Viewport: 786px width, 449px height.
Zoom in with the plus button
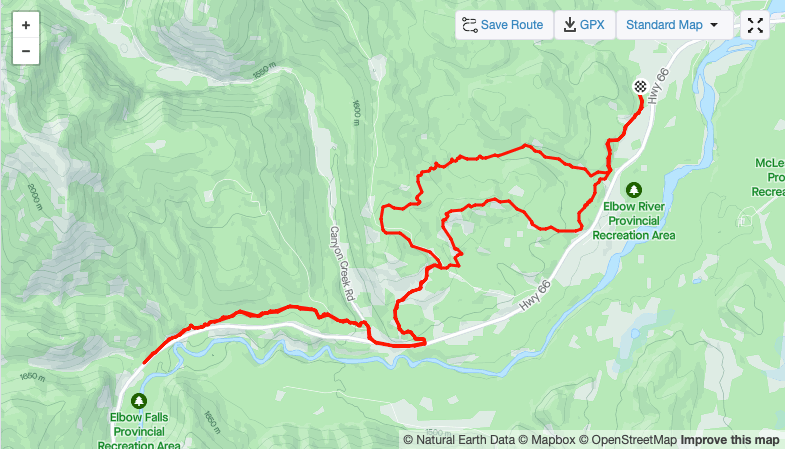26,25
